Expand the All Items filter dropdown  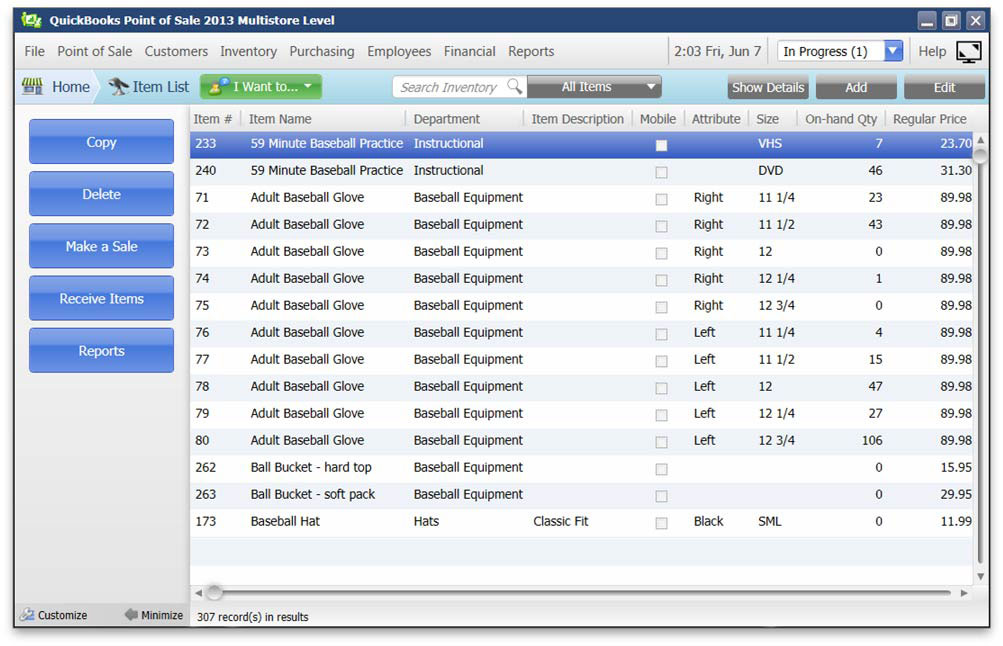click(x=594, y=87)
